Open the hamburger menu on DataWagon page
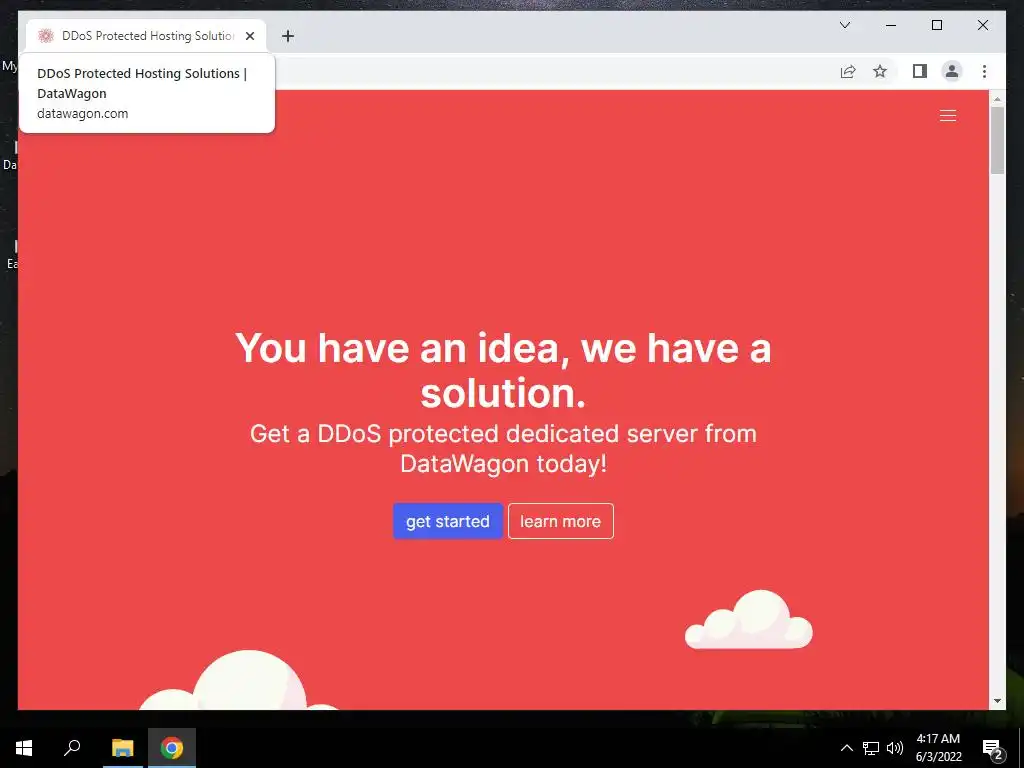This screenshot has height=768, width=1024. pyautogui.click(x=948, y=116)
